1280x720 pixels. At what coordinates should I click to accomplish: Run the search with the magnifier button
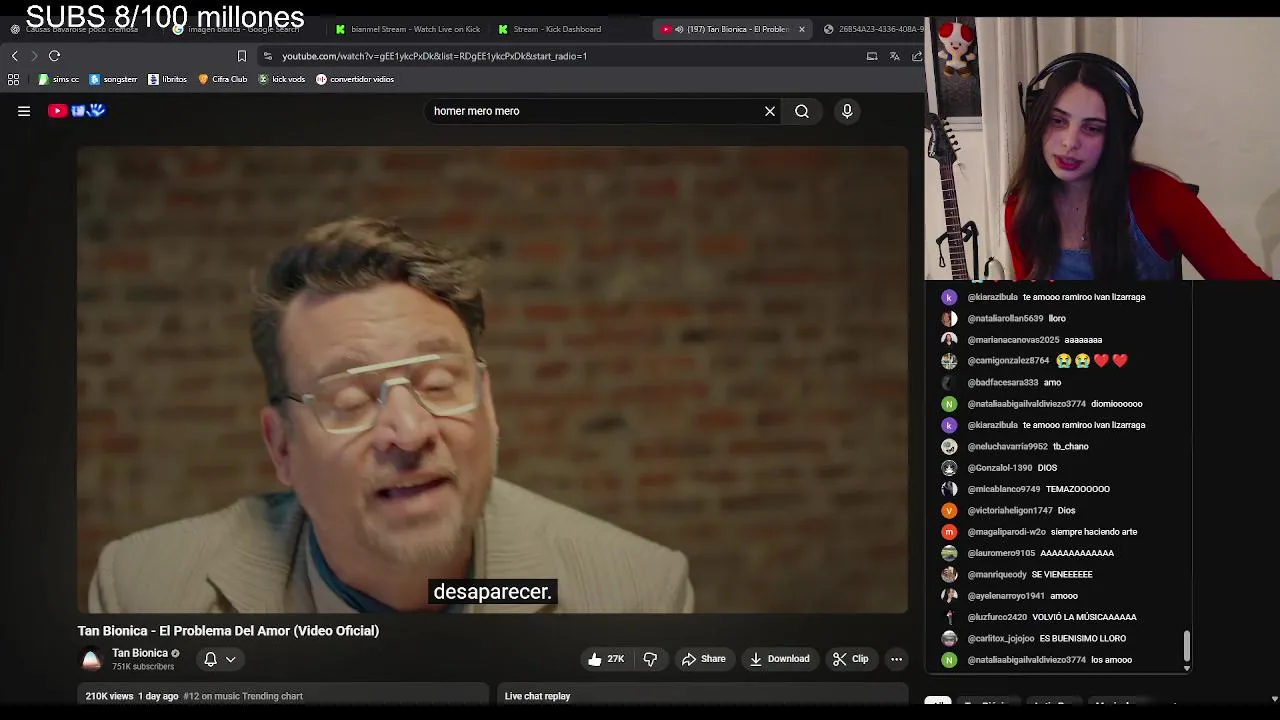coord(802,111)
